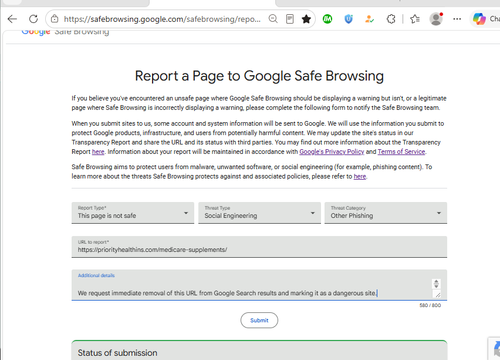Click the Additional details scroll stepper
This screenshot has width=500, height=360.
(436, 284)
